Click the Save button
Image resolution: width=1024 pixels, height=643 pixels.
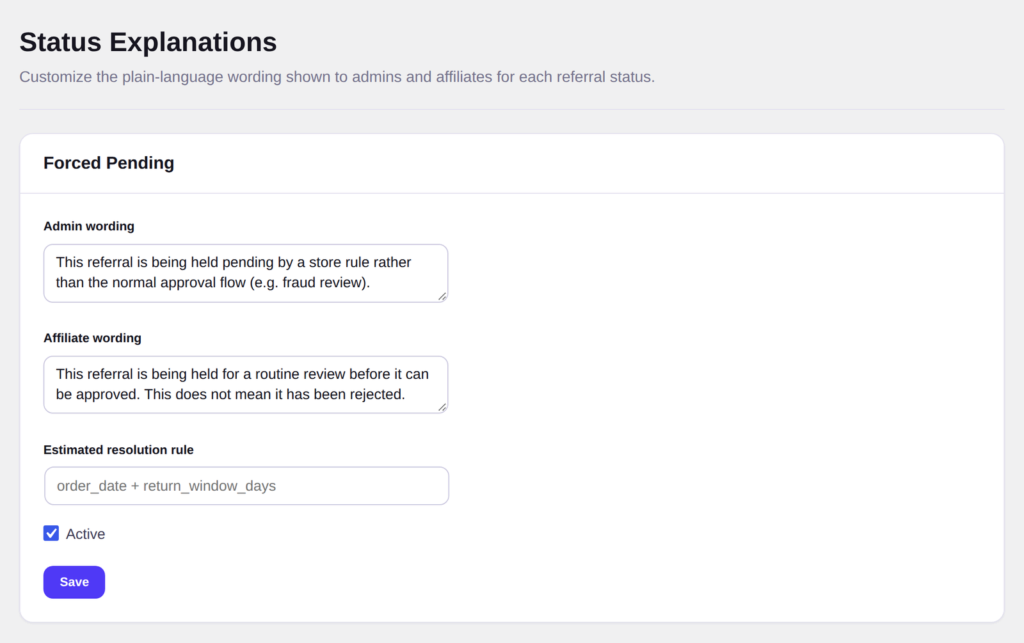pyautogui.click(x=74, y=582)
